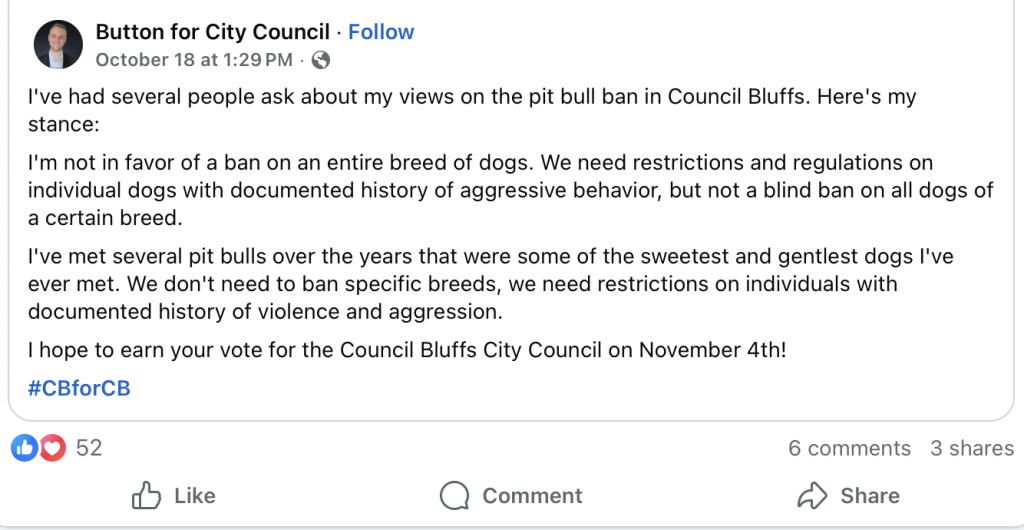View the 52 reactions count

pos(89,448)
